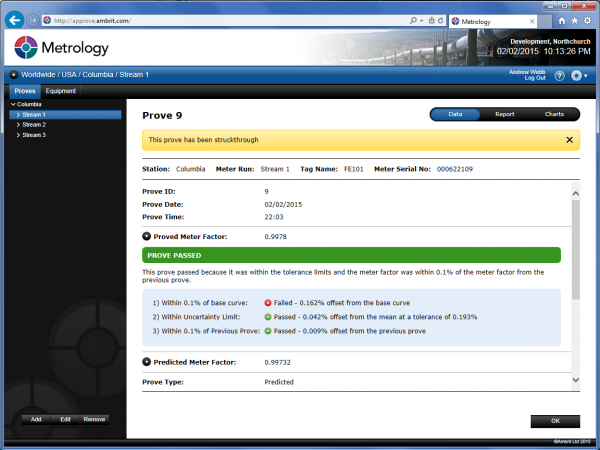
Task: Click the browser back arrow button
Action: [15, 20]
